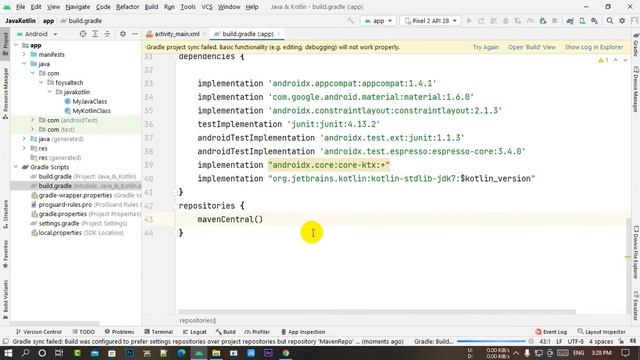Click the Windows taskbar search icon

25,353
